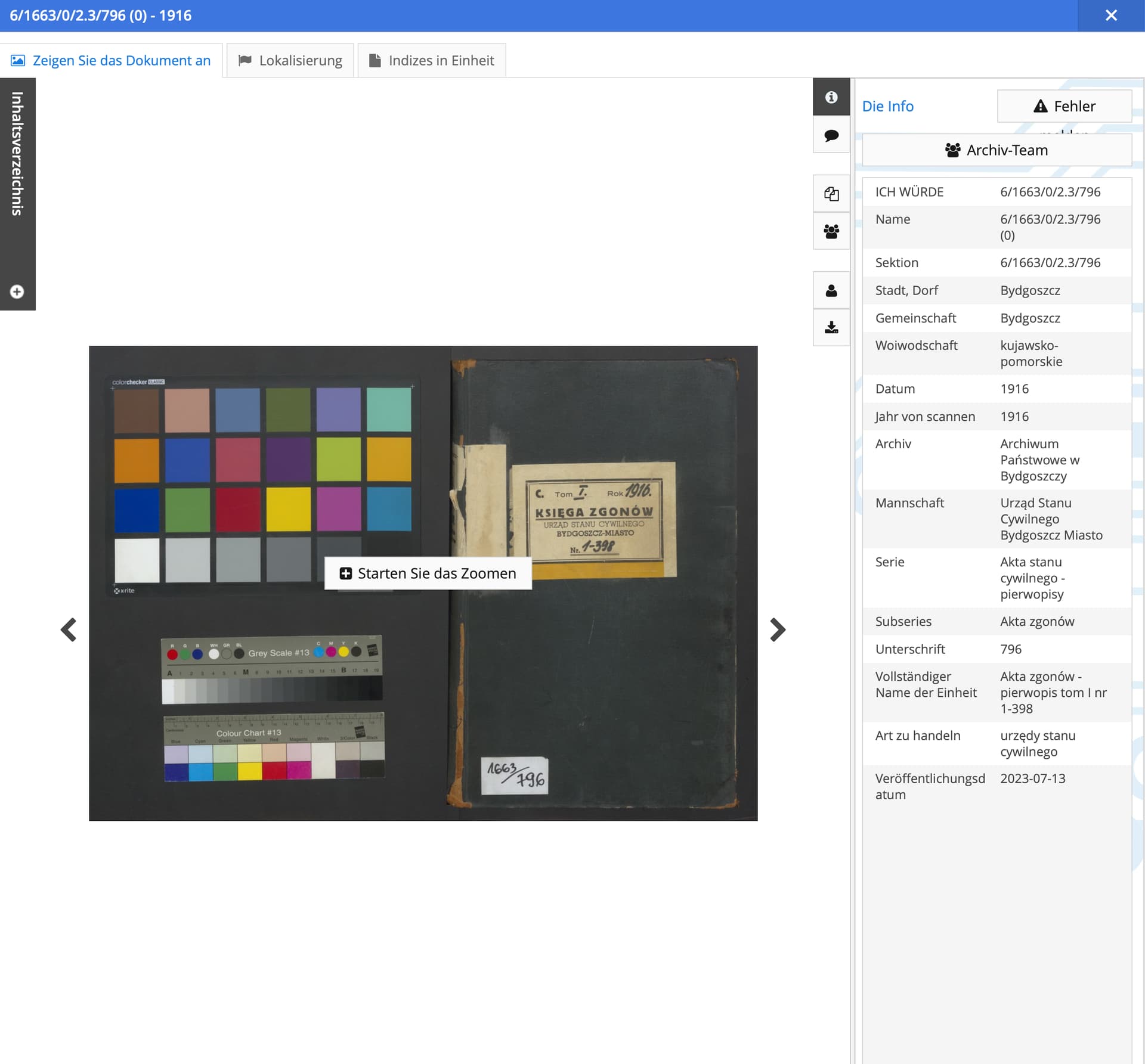Close the document viewer dialog
1145x1064 pixels.
pyautogui.click(x=1110, y=15)
